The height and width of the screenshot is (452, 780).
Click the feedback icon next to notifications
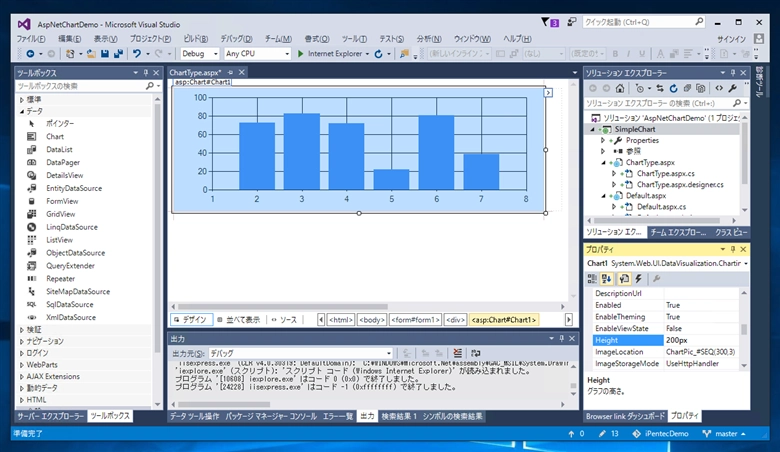point(572,22)
